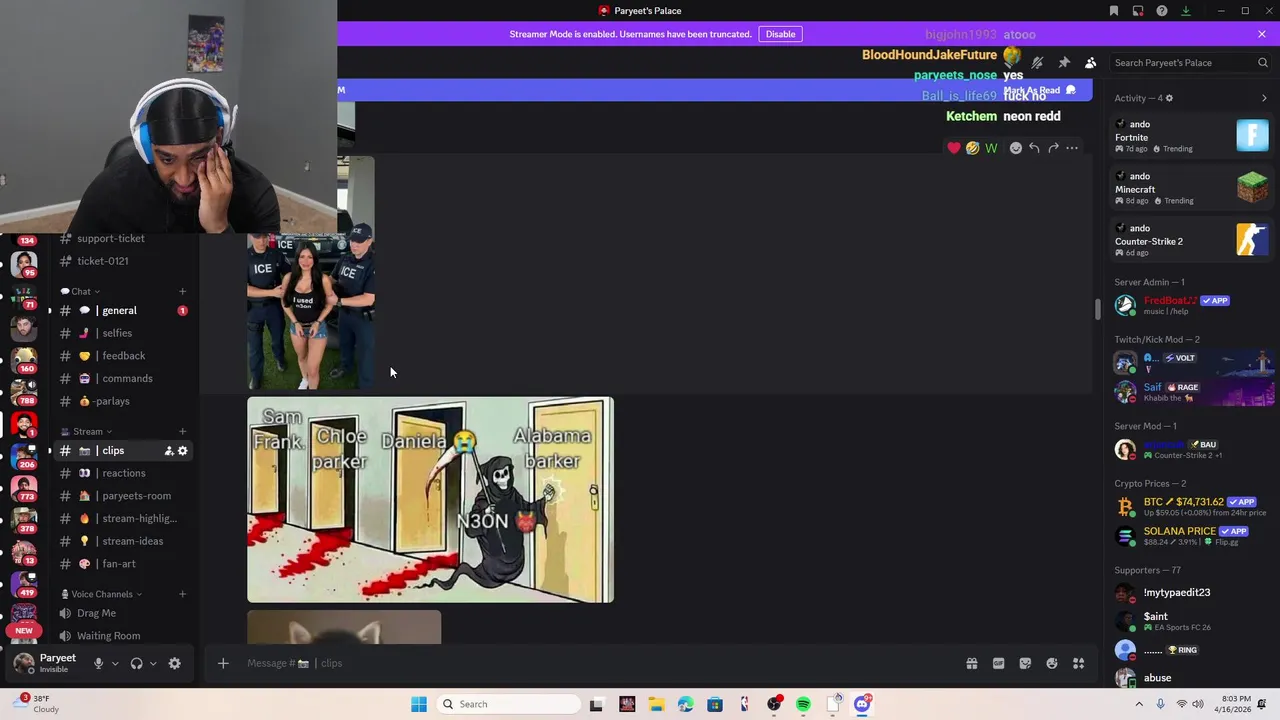The image size is (1280, 720).
Task: Toggle microphone mute in user panel
Action: coord(98,663)
